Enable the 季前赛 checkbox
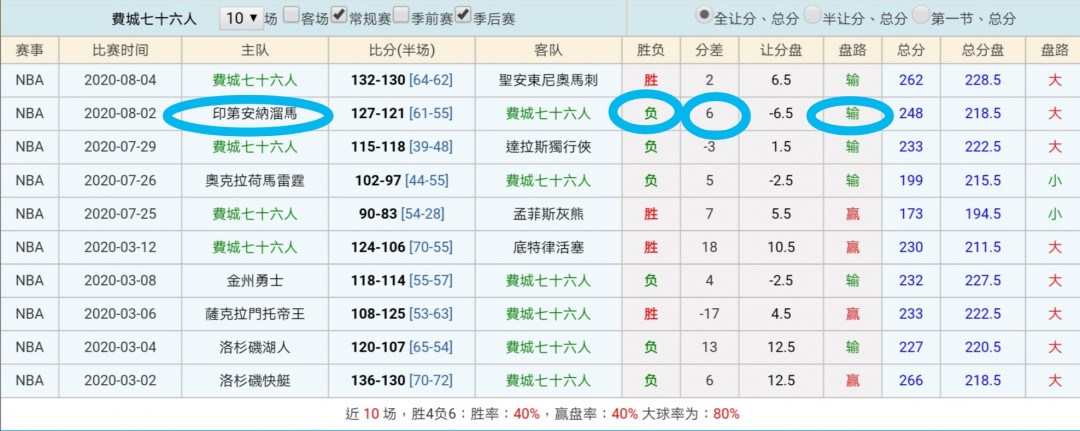1080x431 pixels. pos(401,16)
